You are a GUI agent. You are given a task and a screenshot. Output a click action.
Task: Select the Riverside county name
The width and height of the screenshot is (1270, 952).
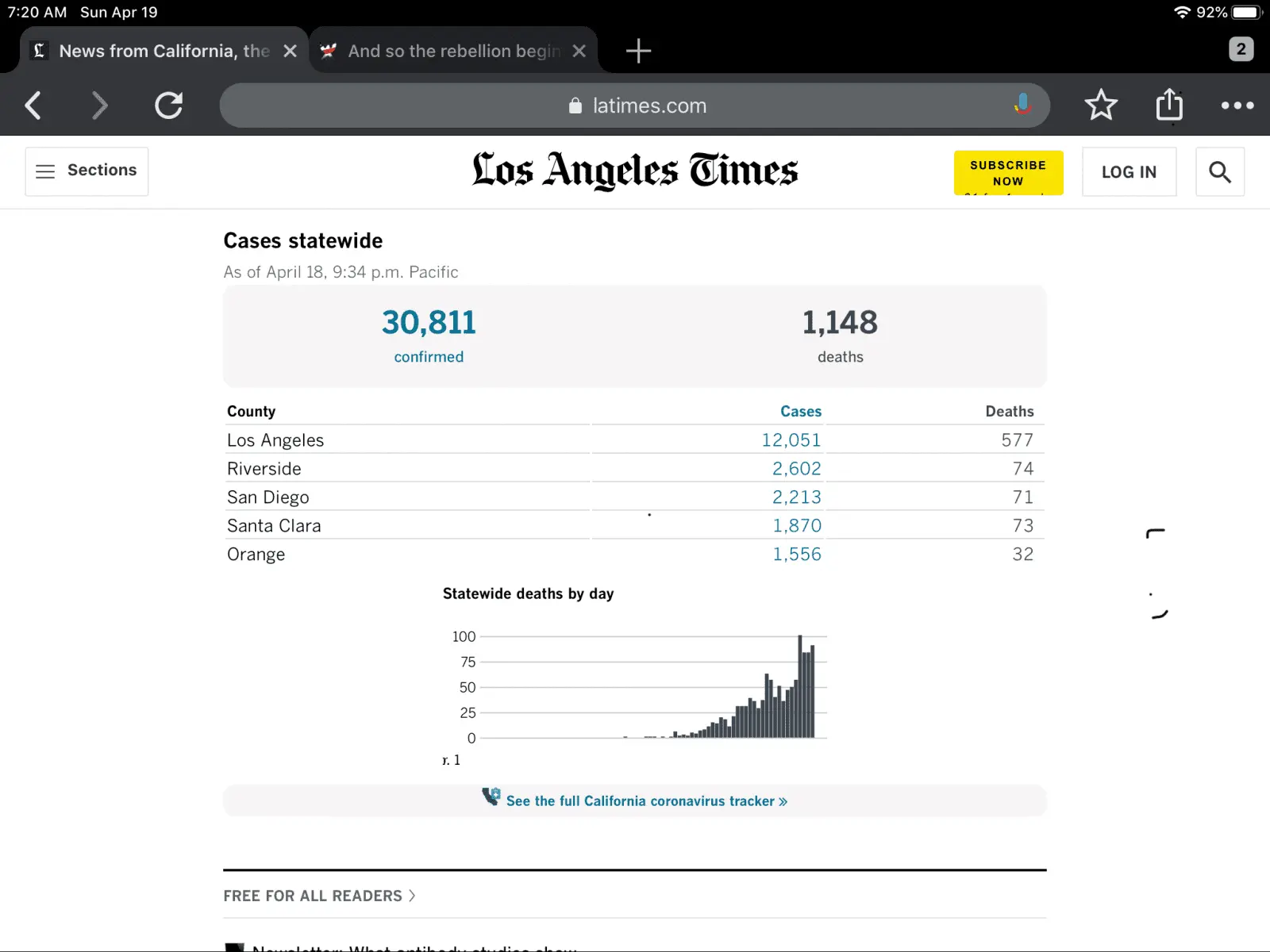264,469
